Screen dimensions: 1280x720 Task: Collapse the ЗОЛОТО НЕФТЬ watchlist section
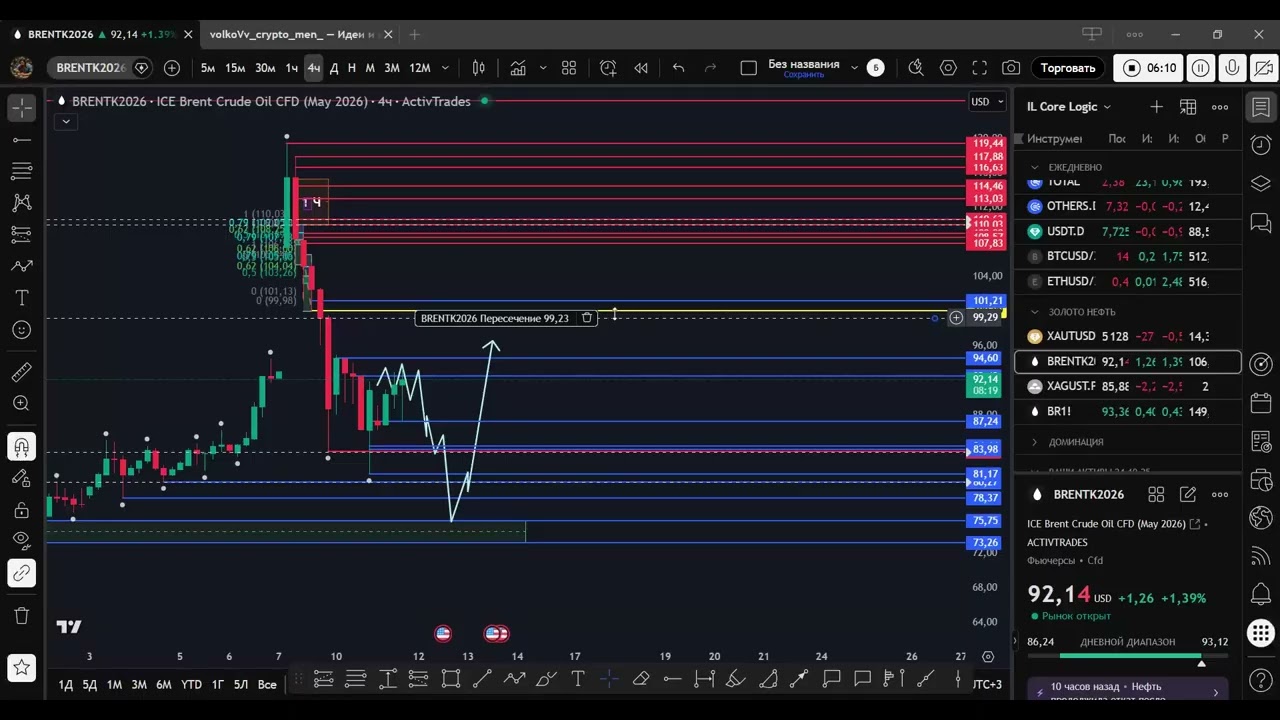point(1036,312)
